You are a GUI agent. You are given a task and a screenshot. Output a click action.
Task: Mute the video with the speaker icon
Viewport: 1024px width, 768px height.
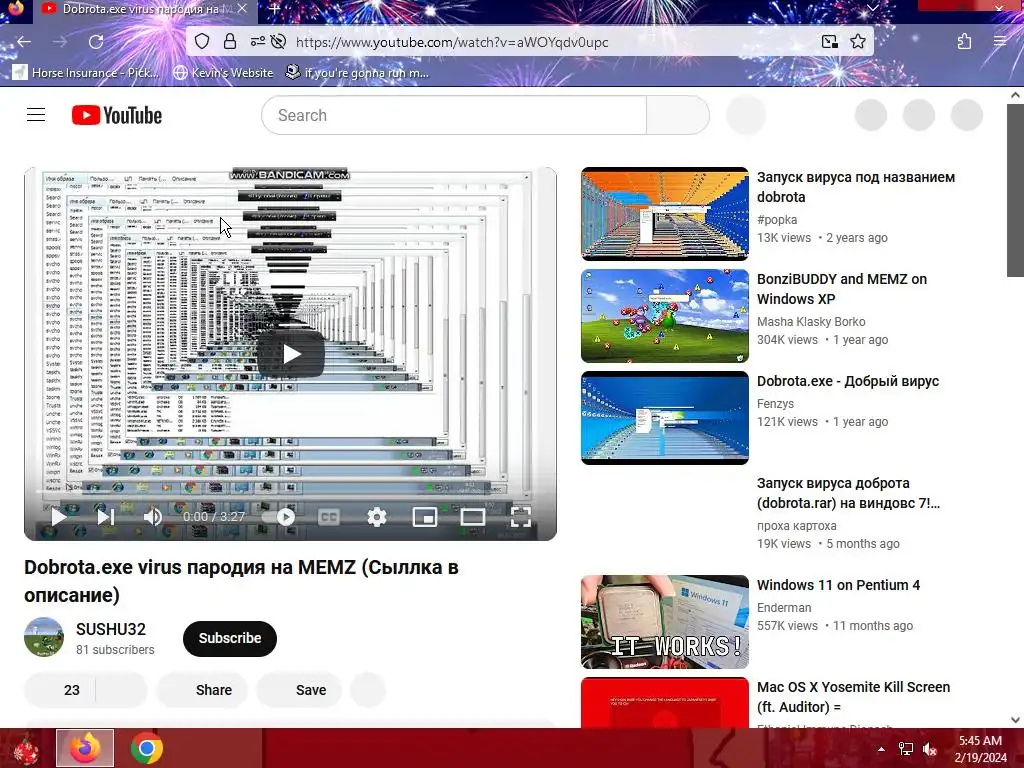[153, 517]
